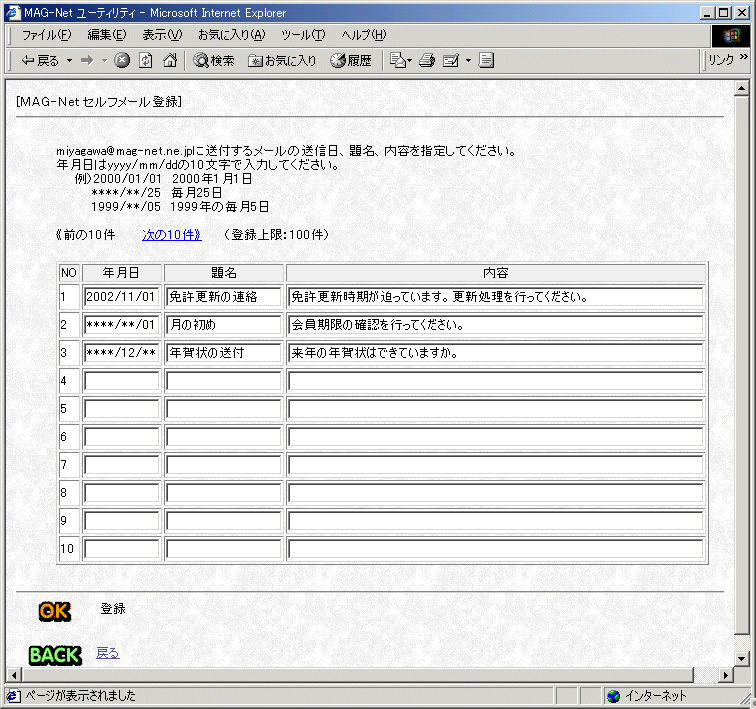Click the Back (戻る) toolbar arrow
756x709 pixels.
(x=40, y=61)
